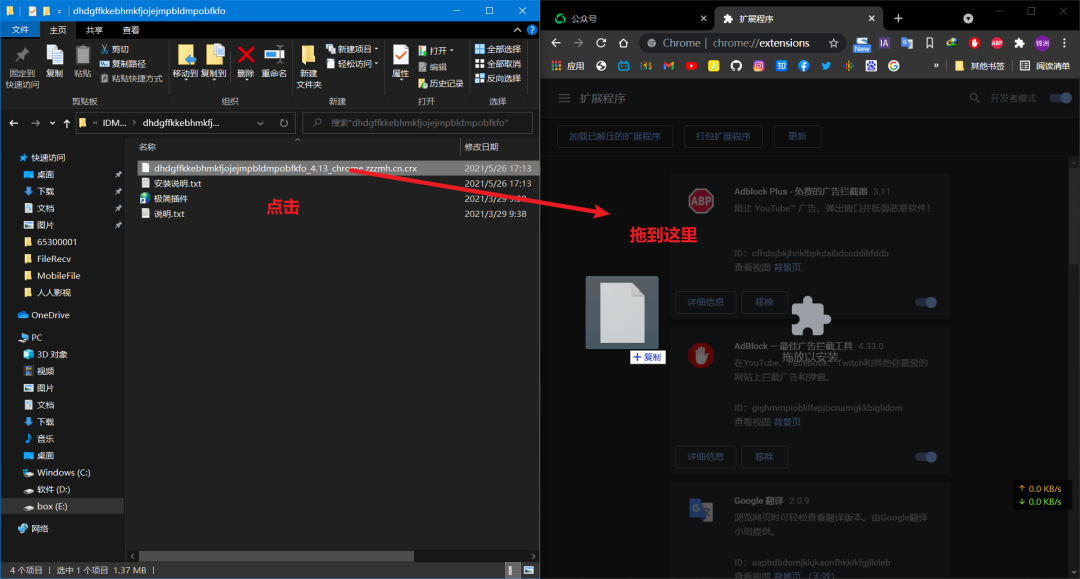Click Select all (全部选择) in ribbon
The height and width of the screenshot is (579, 1080).
click(497, 50)
